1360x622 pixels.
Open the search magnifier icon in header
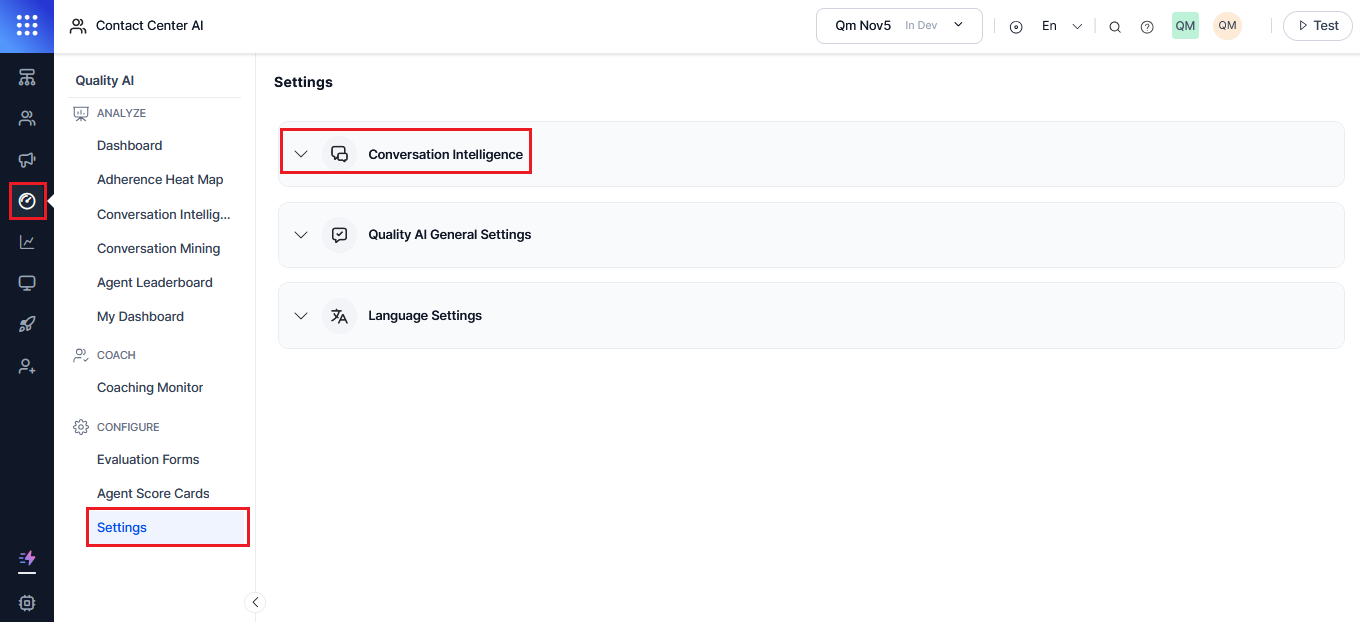click(x=1115, y=27)
